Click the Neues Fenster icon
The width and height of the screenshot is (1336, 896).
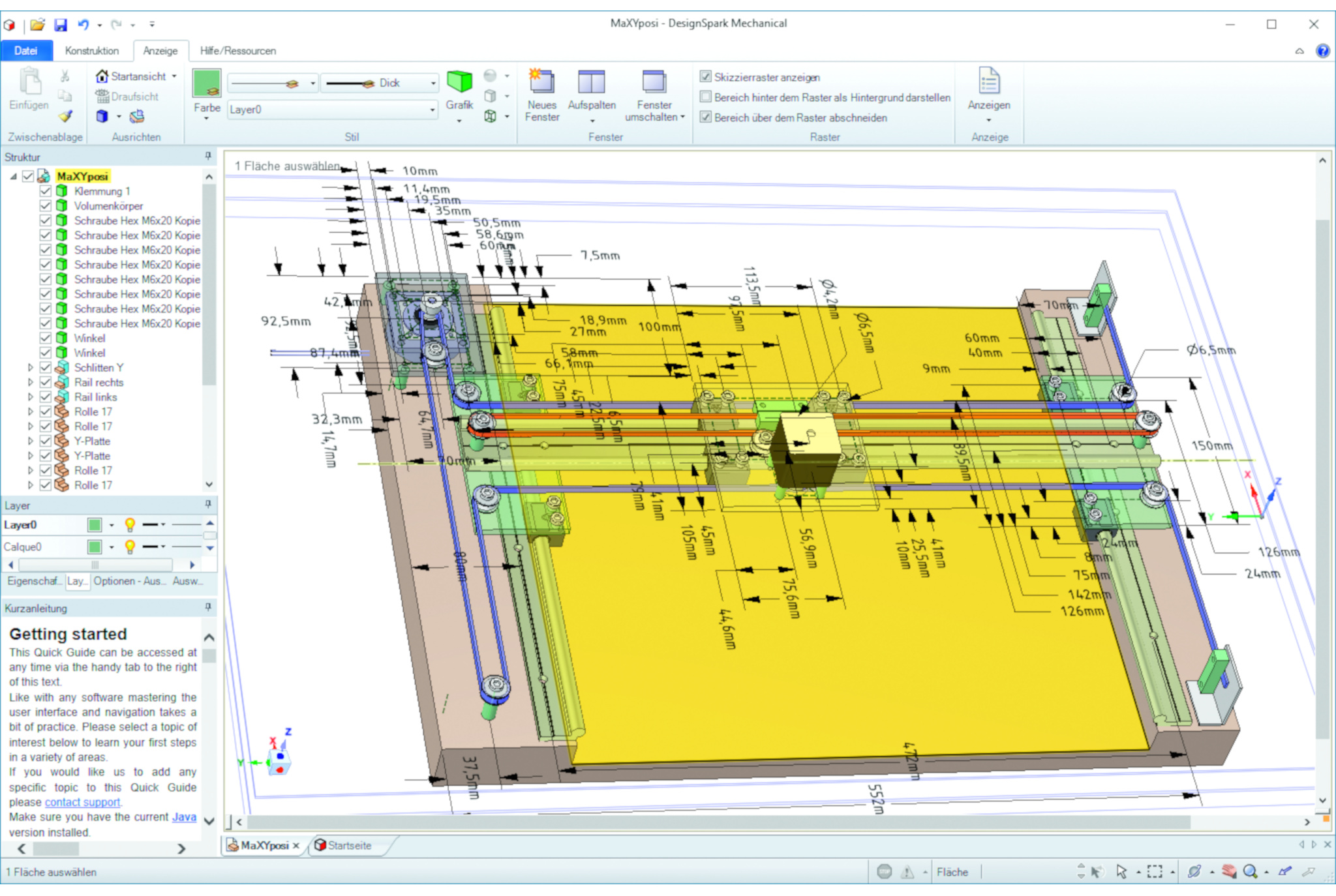pyautogui.click(x=541, y=82)
